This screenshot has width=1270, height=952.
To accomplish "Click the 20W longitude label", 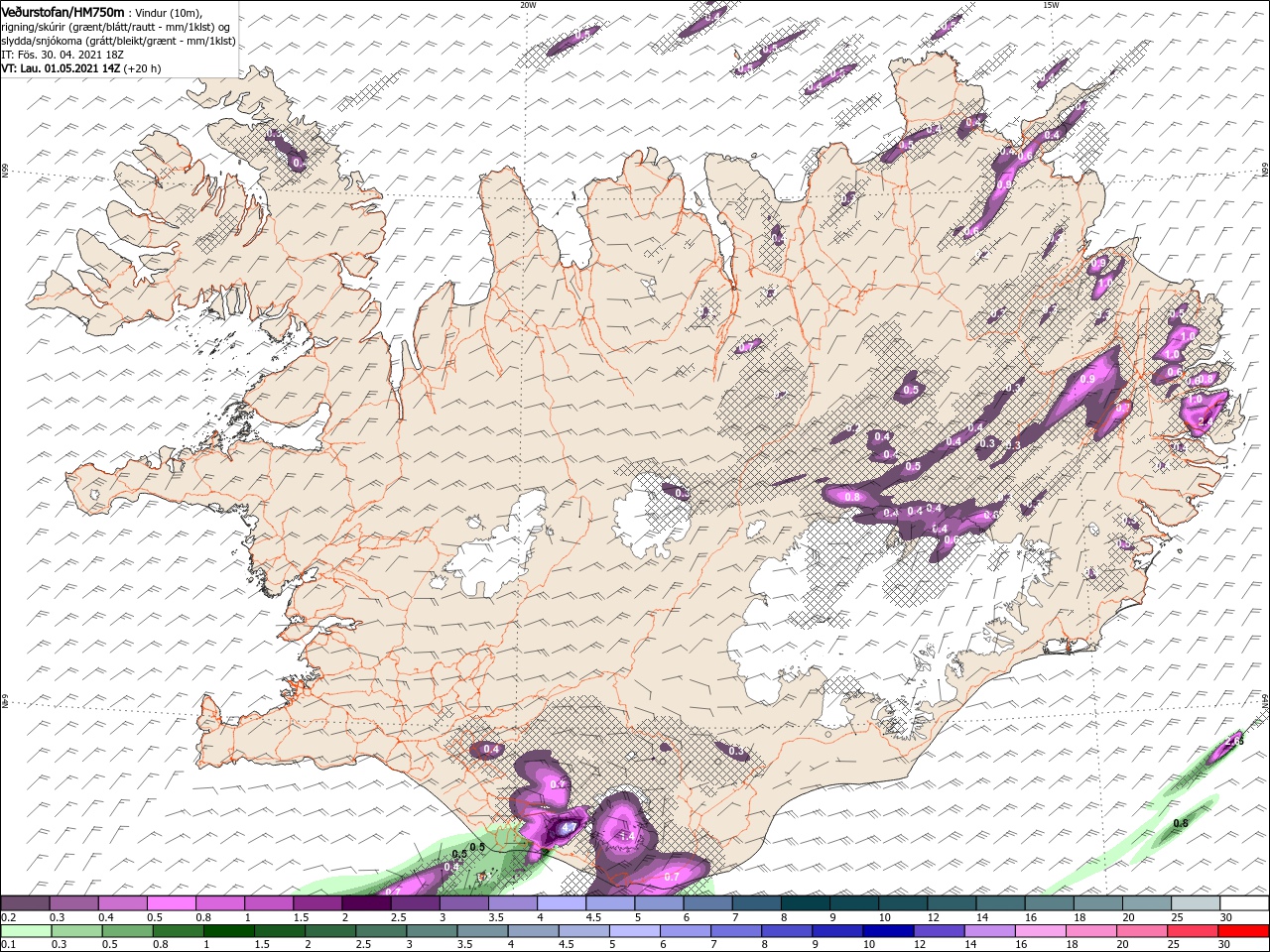I will 528,5.
